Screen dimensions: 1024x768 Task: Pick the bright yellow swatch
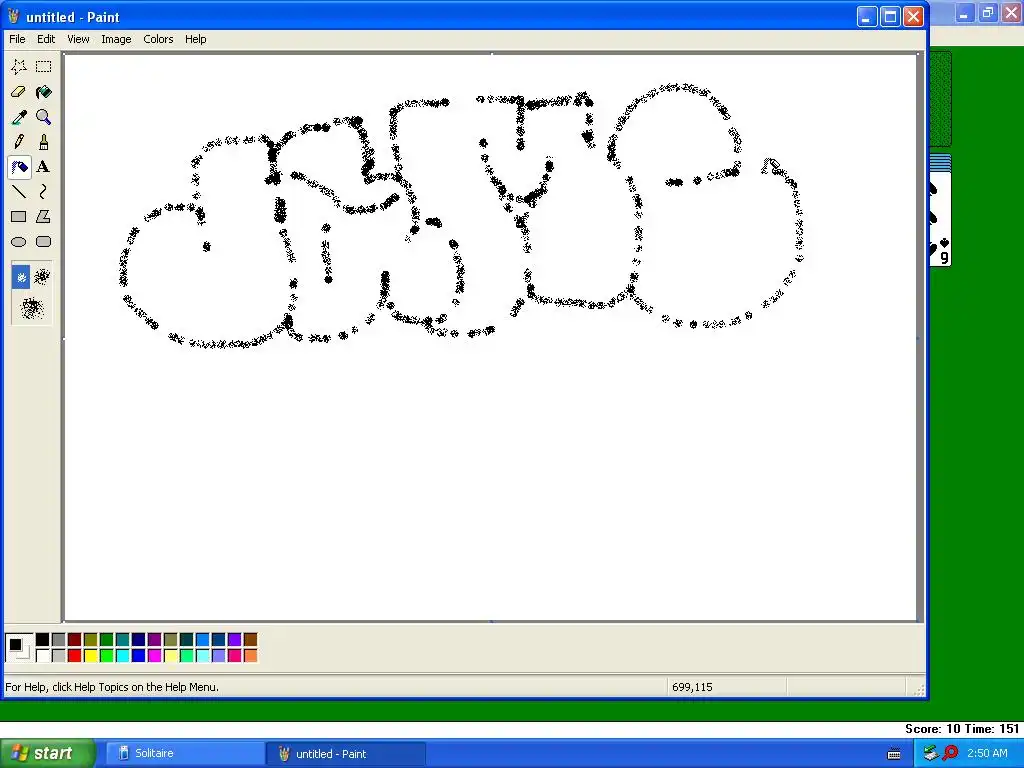pyautogui.click(x=91, y=655)
